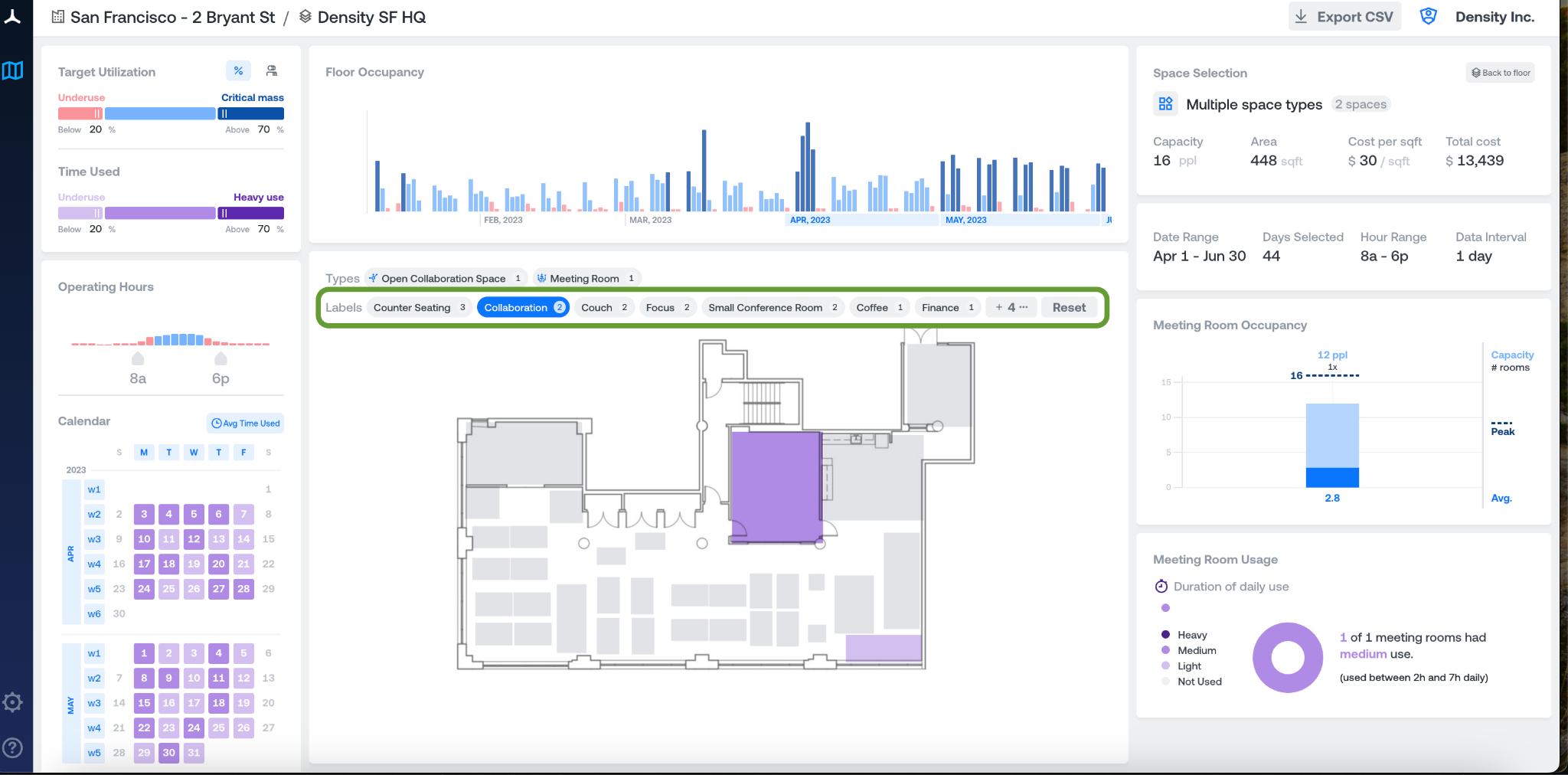Reset the label filters
The image size is (1568, 775).
pyautogui.click(x=1069, y=307)
